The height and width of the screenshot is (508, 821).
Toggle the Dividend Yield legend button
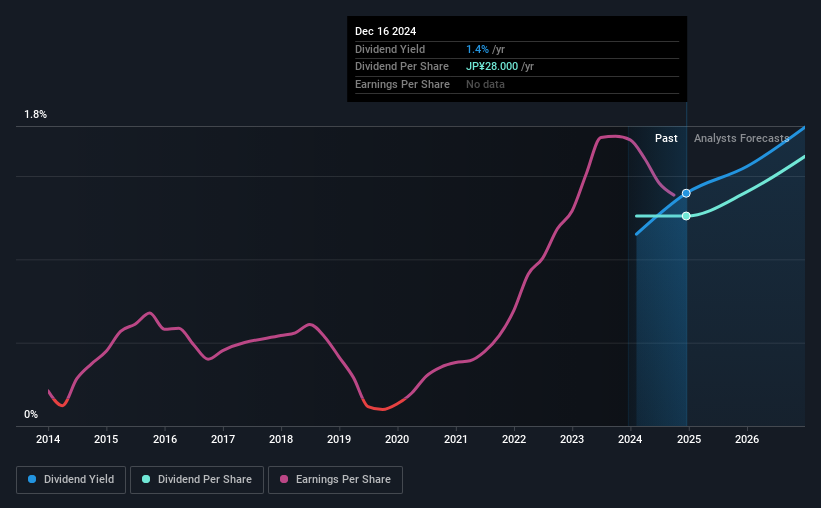click(x=71, y=480)
